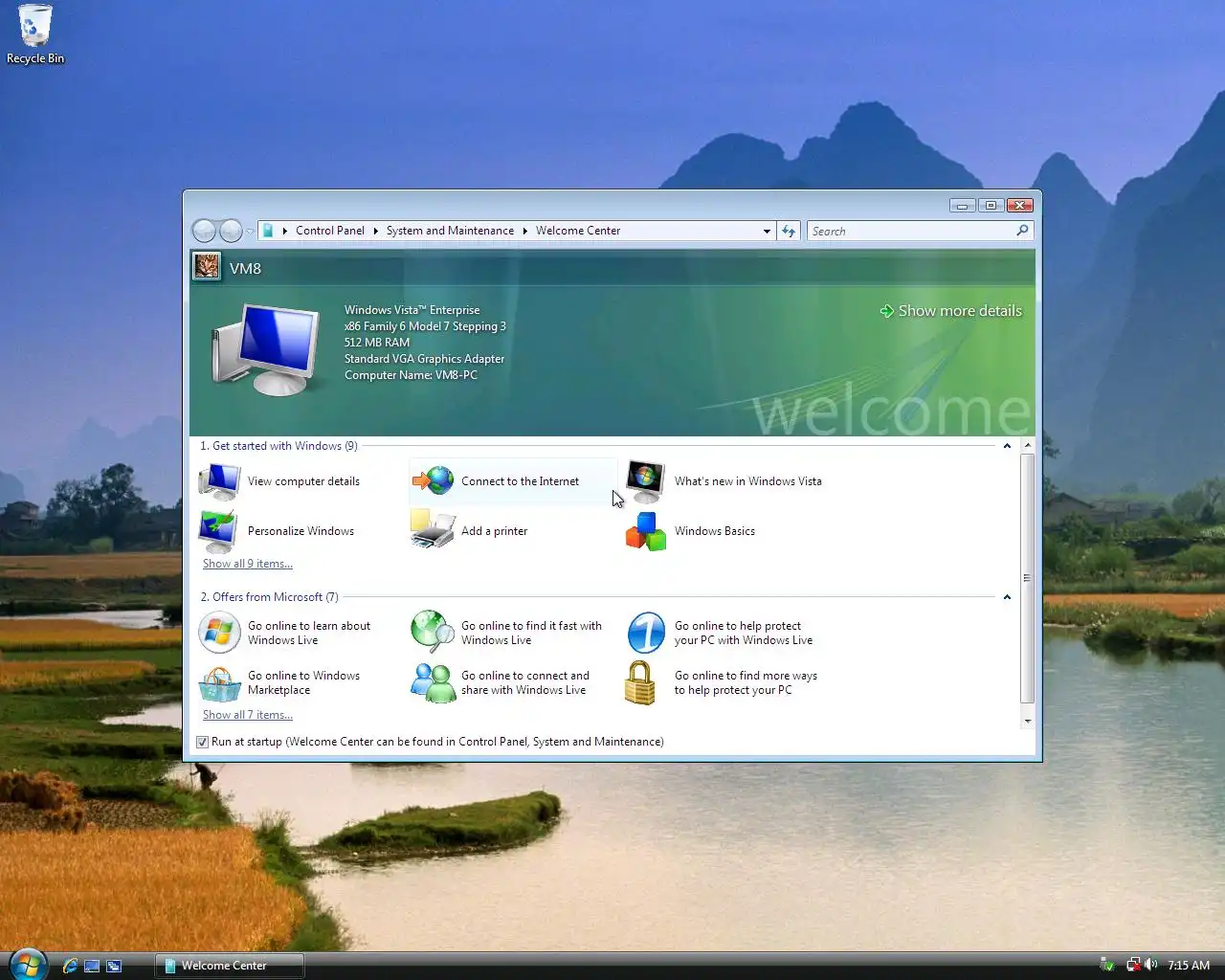Click the Windows Basics colored cubes icon
Screen dimensions: 1225x980
click(646, 531)
